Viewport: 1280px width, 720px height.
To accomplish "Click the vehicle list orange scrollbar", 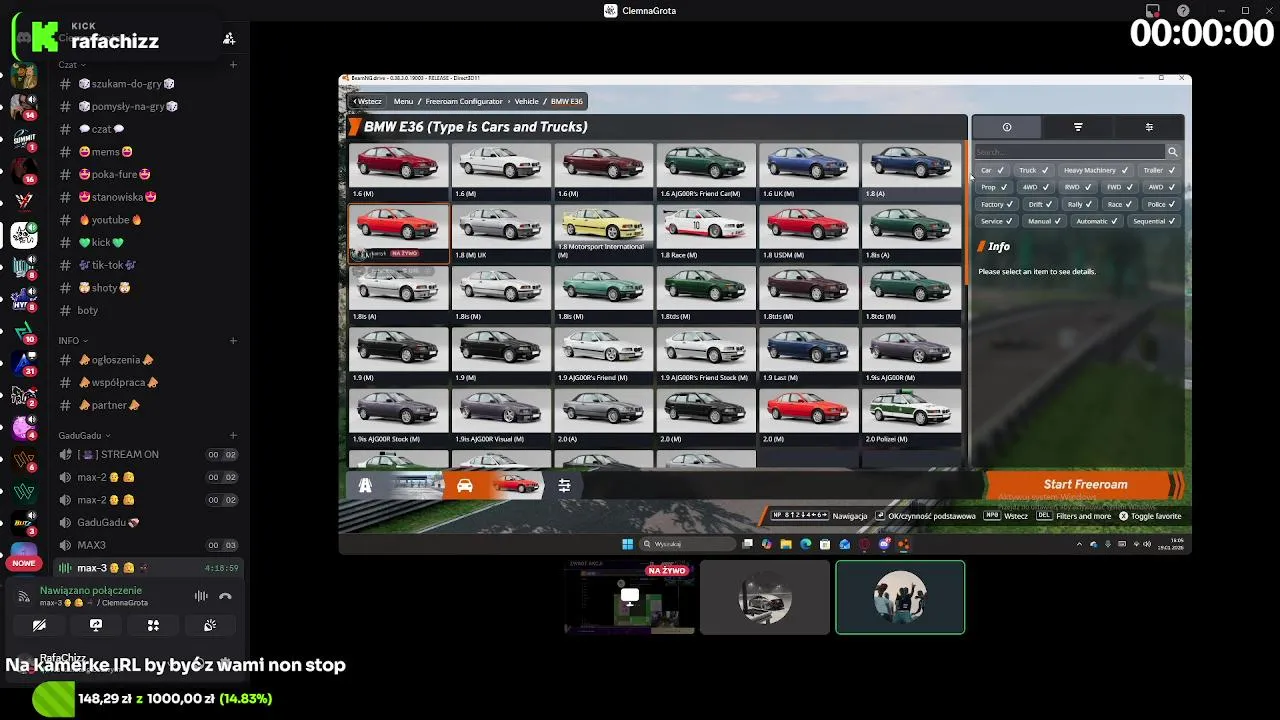I will 966,214.
